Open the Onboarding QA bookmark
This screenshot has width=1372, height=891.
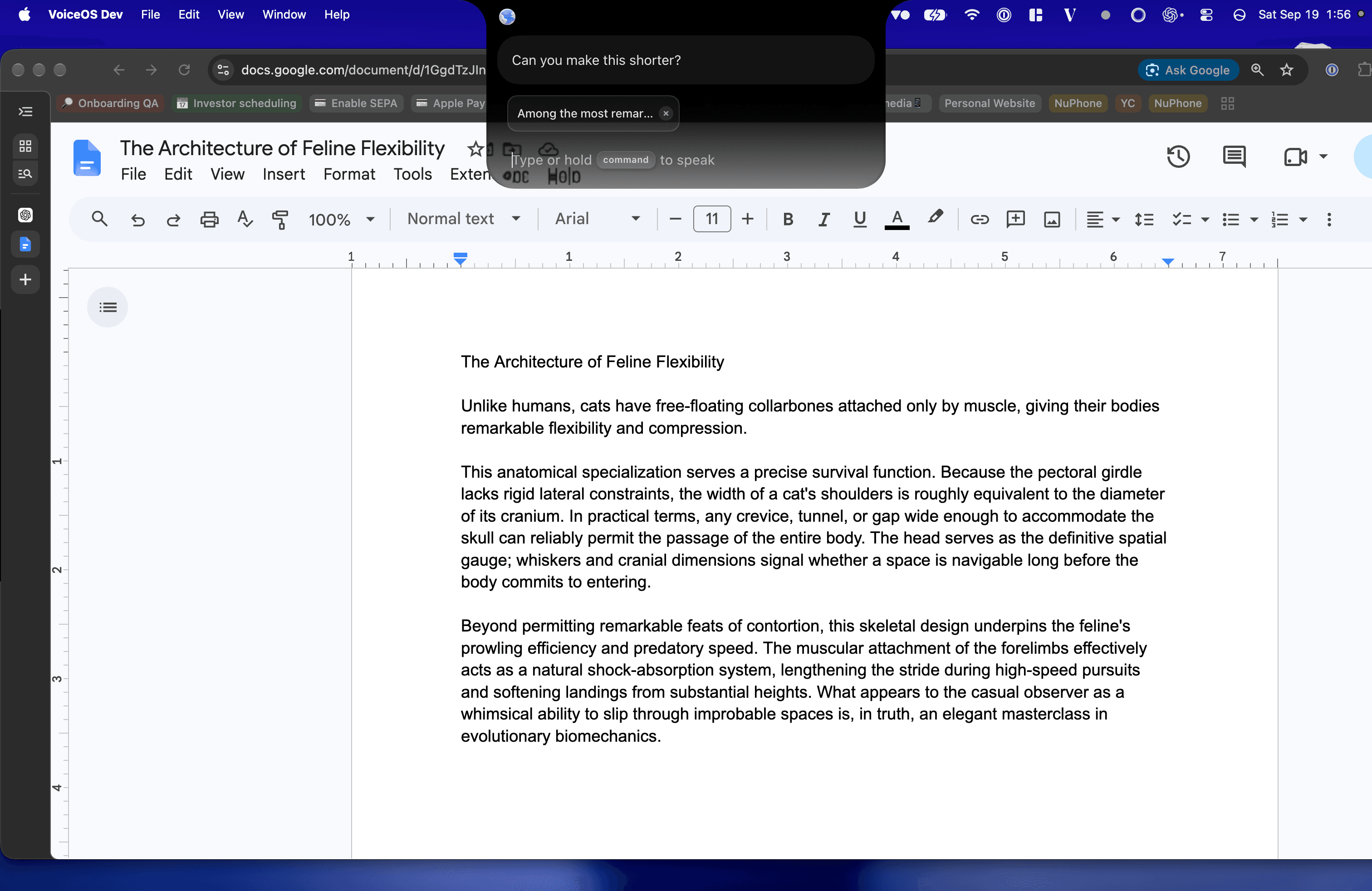[111, 103]
